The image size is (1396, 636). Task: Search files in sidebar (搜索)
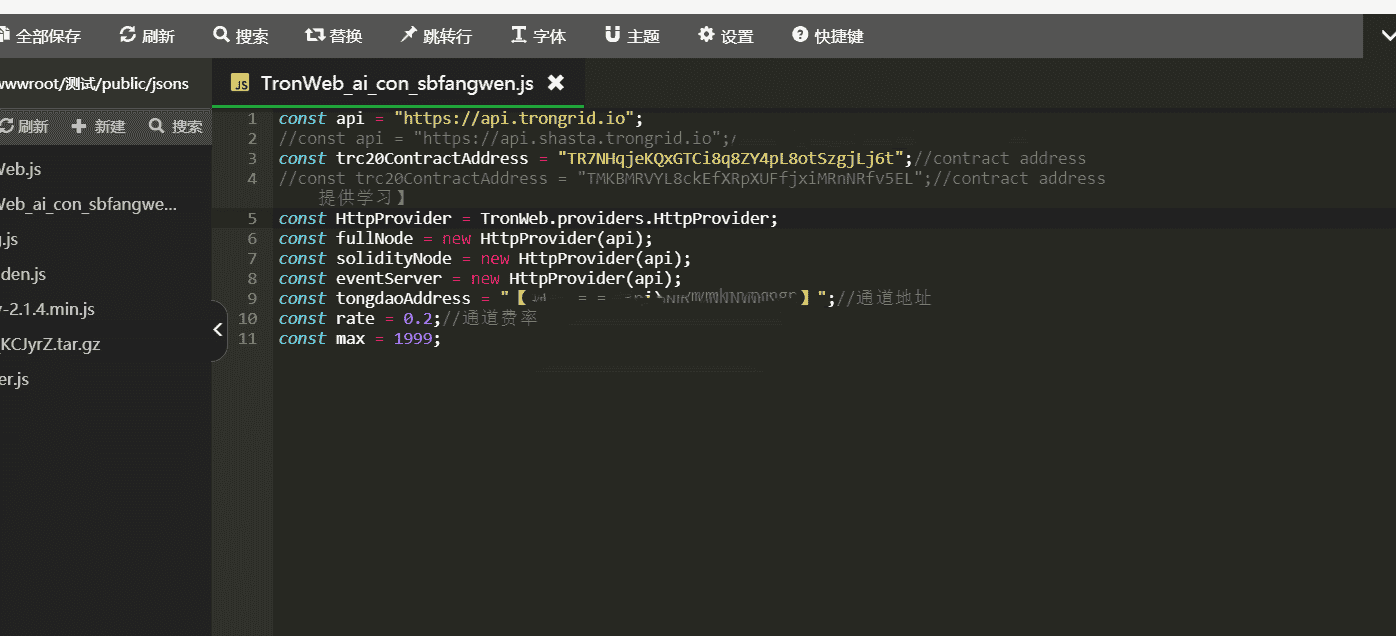[176, 127]
